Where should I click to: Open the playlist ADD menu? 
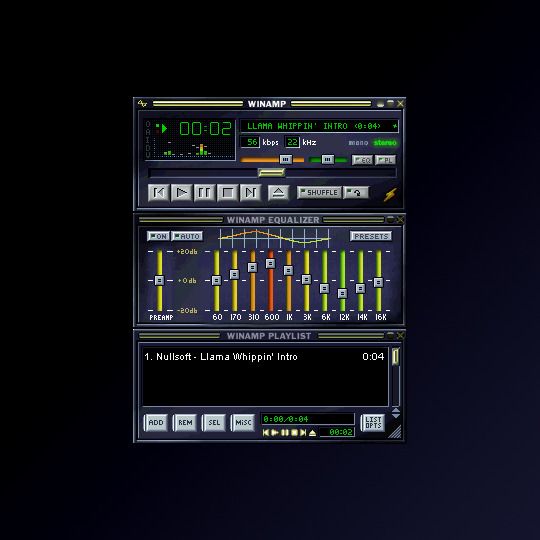tap(156, 423)
